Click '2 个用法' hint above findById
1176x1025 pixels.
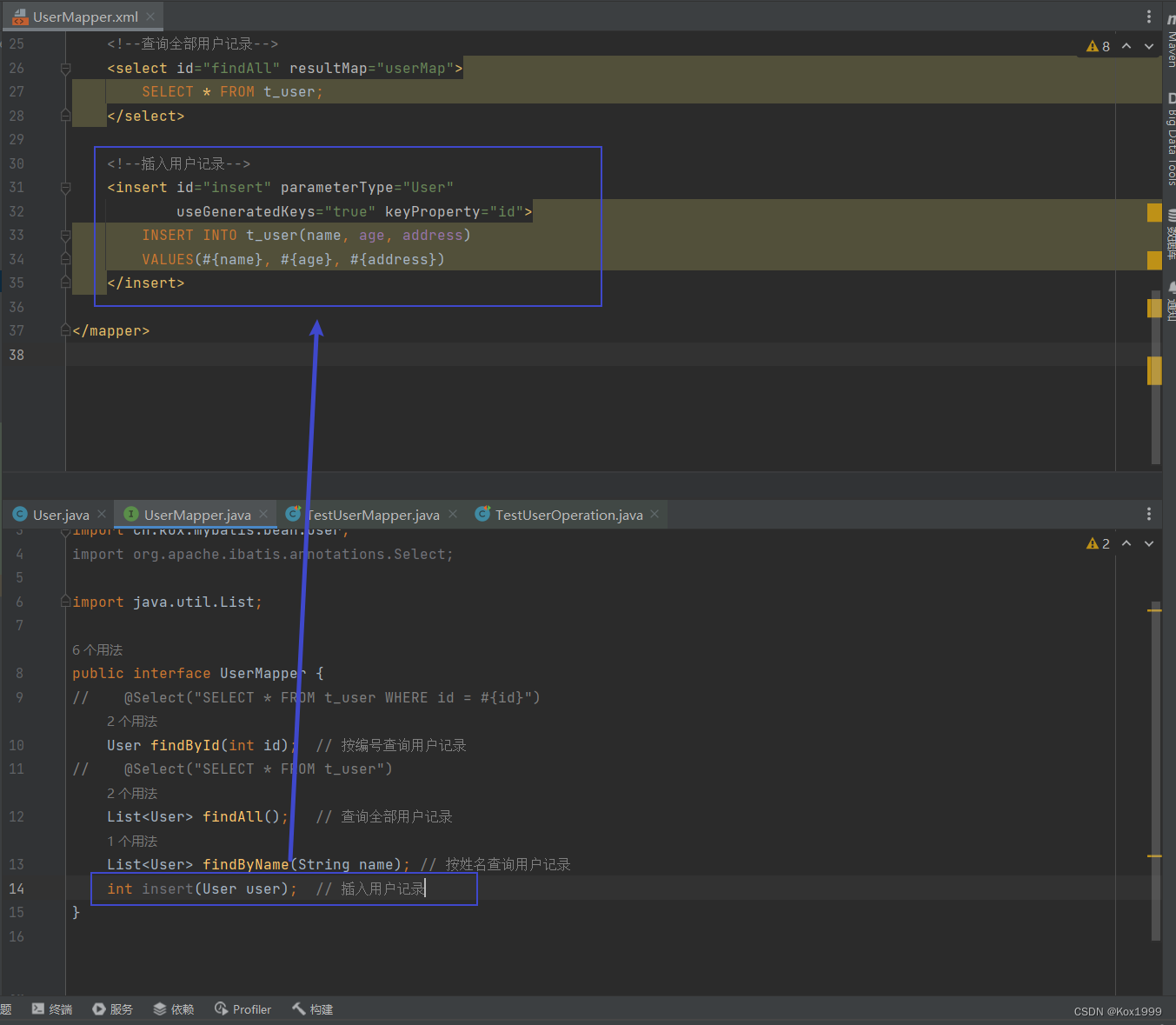point(132,721)
